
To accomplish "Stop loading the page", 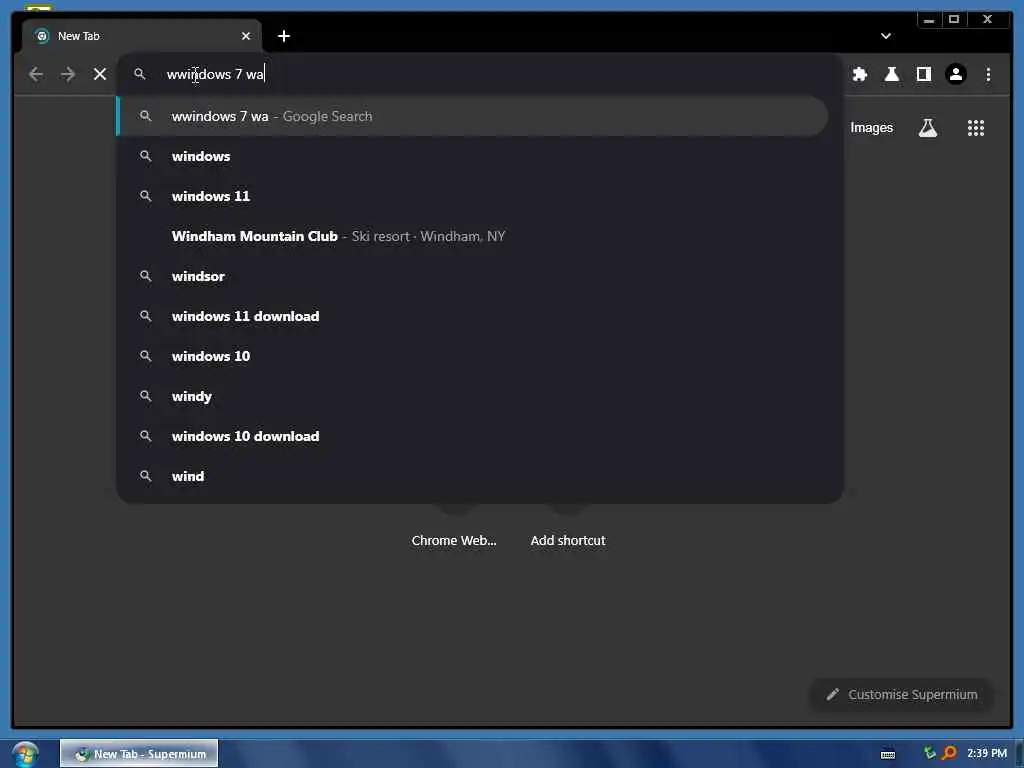I will (x=100, y=74).
